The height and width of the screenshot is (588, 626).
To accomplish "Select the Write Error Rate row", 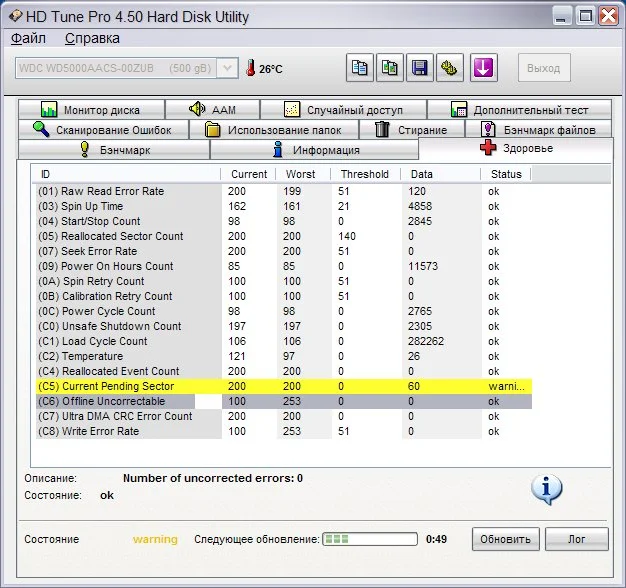I will (x=284, y=431).
